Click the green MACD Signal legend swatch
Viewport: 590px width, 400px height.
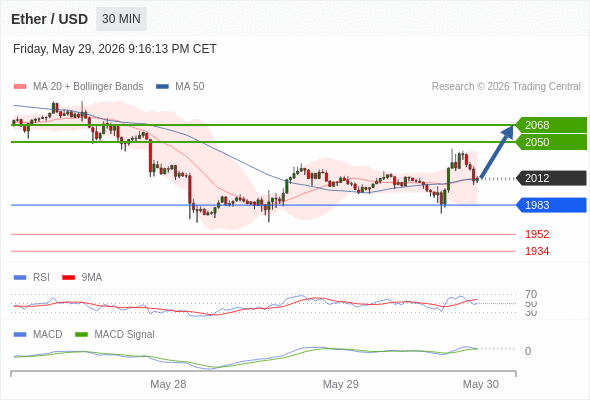point(81,335)
